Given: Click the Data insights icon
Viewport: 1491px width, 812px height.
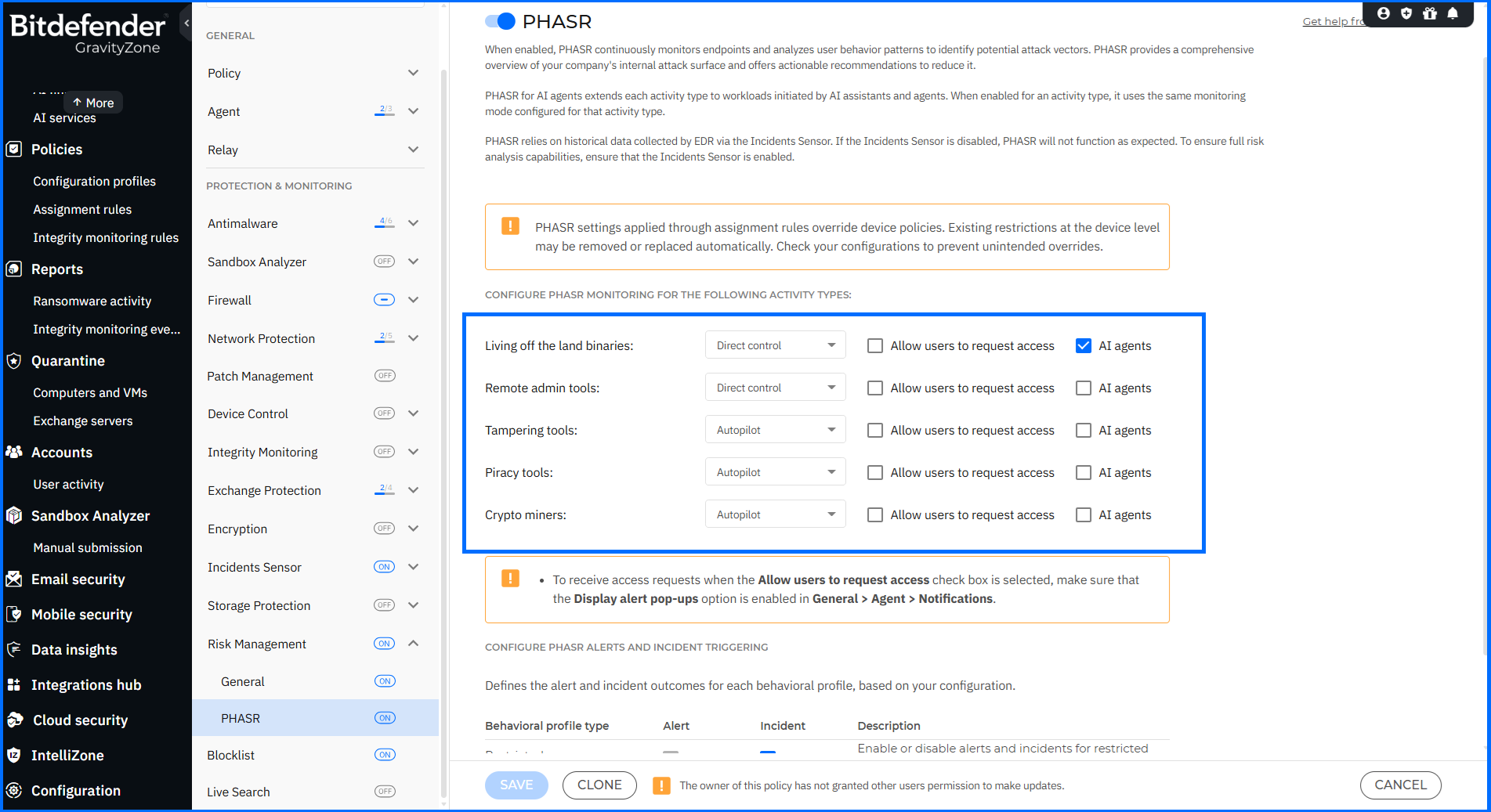Looking at the screenshot, I should point(14,649).
